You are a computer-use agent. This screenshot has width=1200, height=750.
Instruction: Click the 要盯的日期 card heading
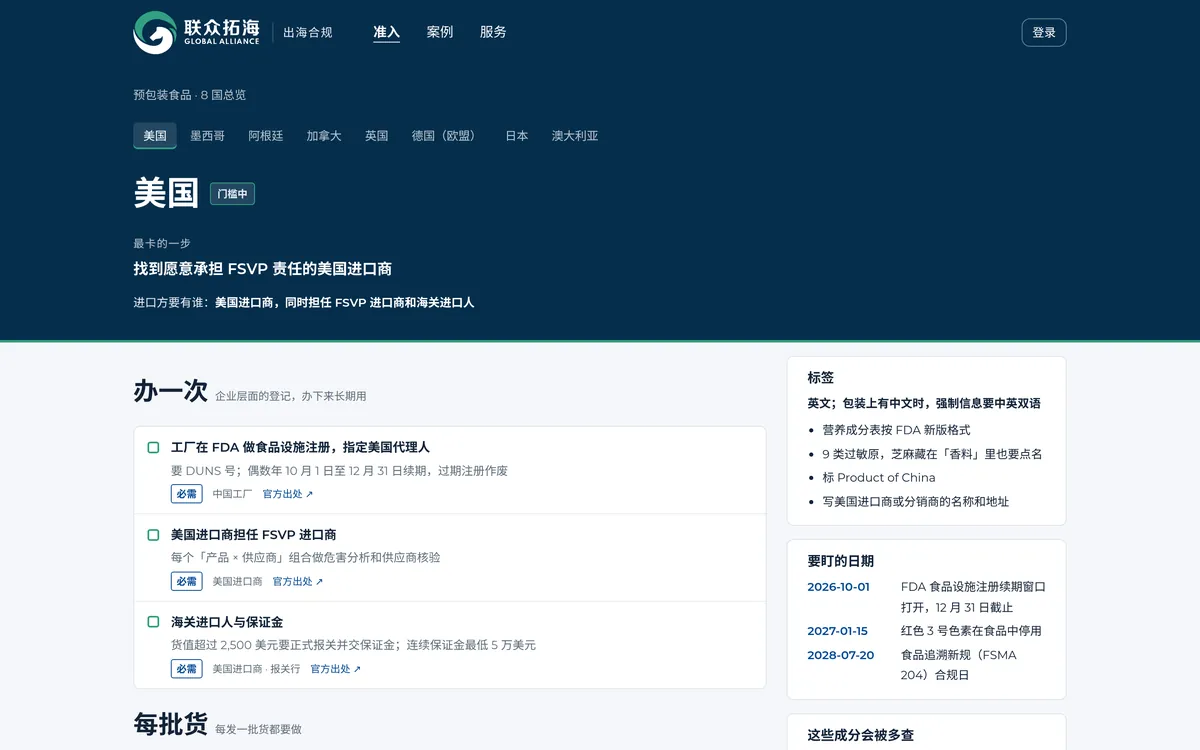coord(841,561)
